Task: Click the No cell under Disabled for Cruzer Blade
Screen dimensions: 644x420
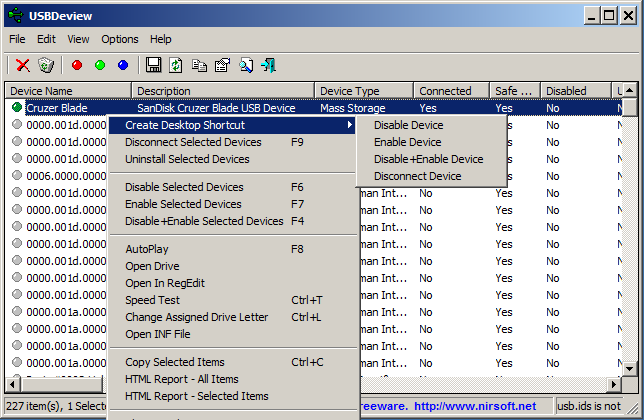Action: click(x=553, y=108)
